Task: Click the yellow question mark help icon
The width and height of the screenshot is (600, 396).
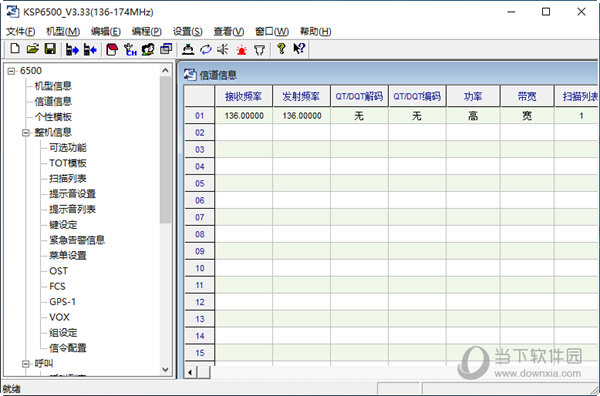Action: pyautogui.click(x=281, y=49)
